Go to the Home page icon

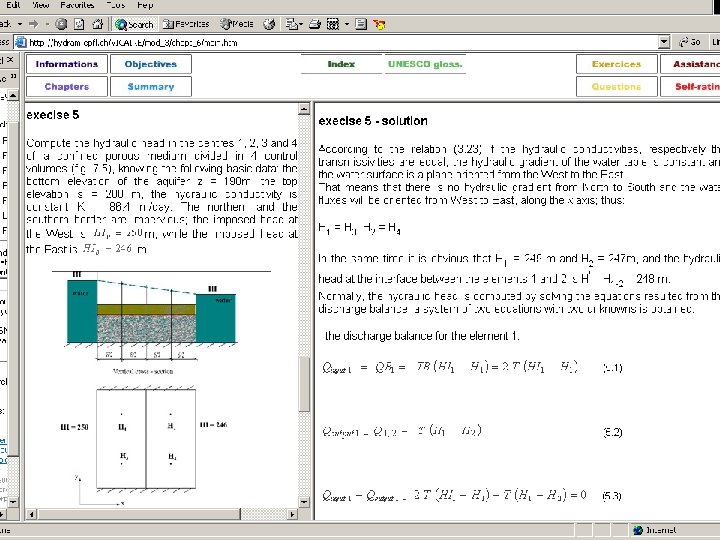97,24
